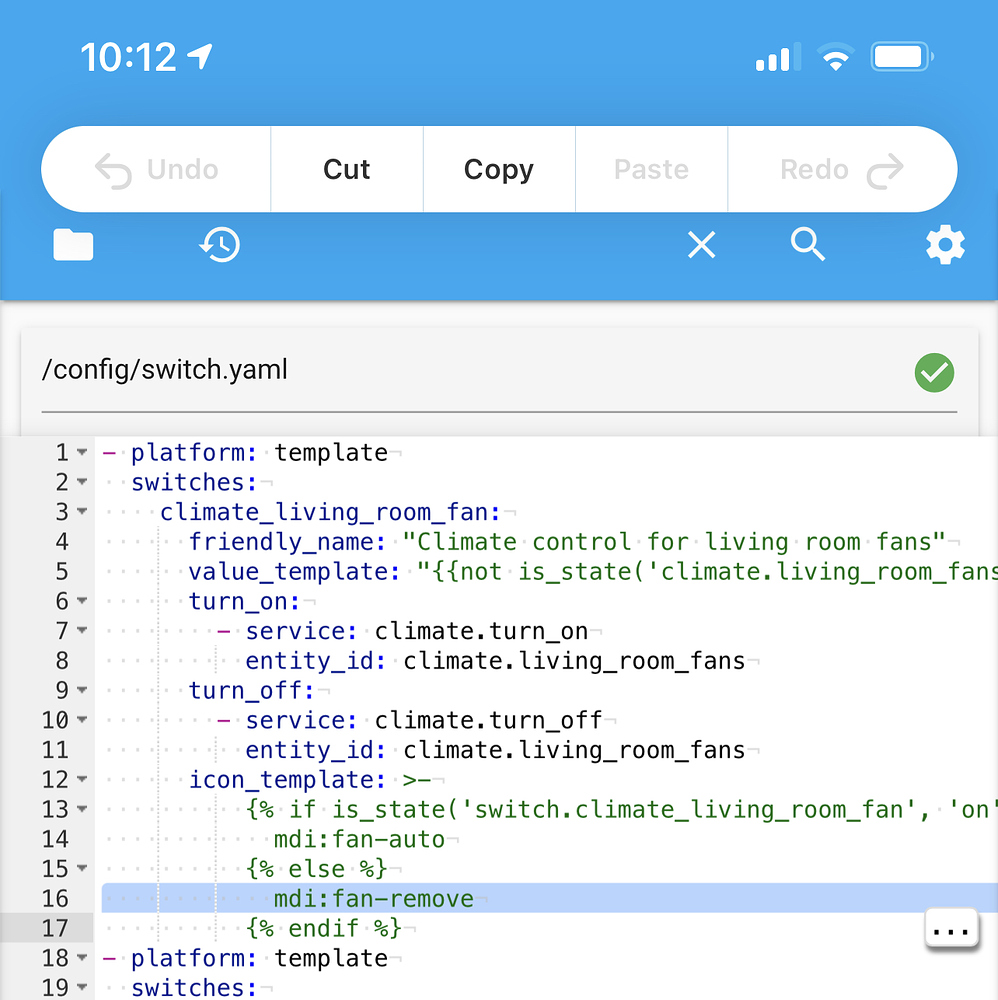Collapse turn_off fold arrow on line 9
This screenshot has width=998, height=1000.
click(x=82, y=690)
